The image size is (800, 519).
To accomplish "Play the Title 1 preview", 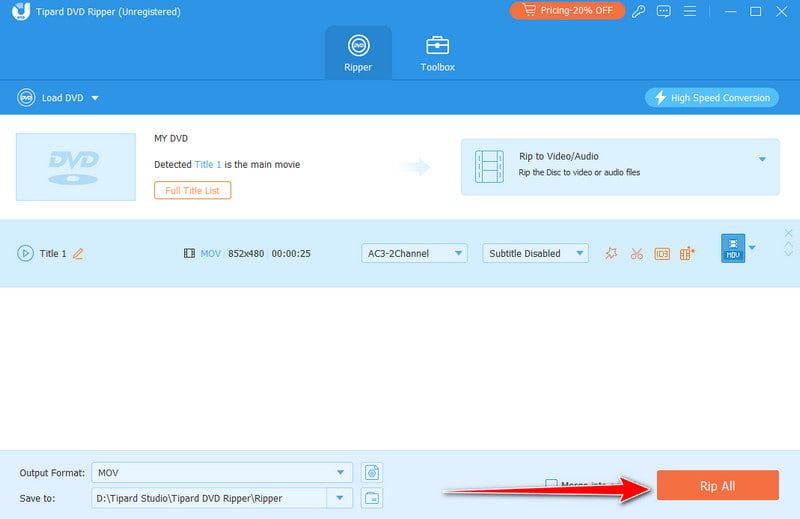I will 25,254.
